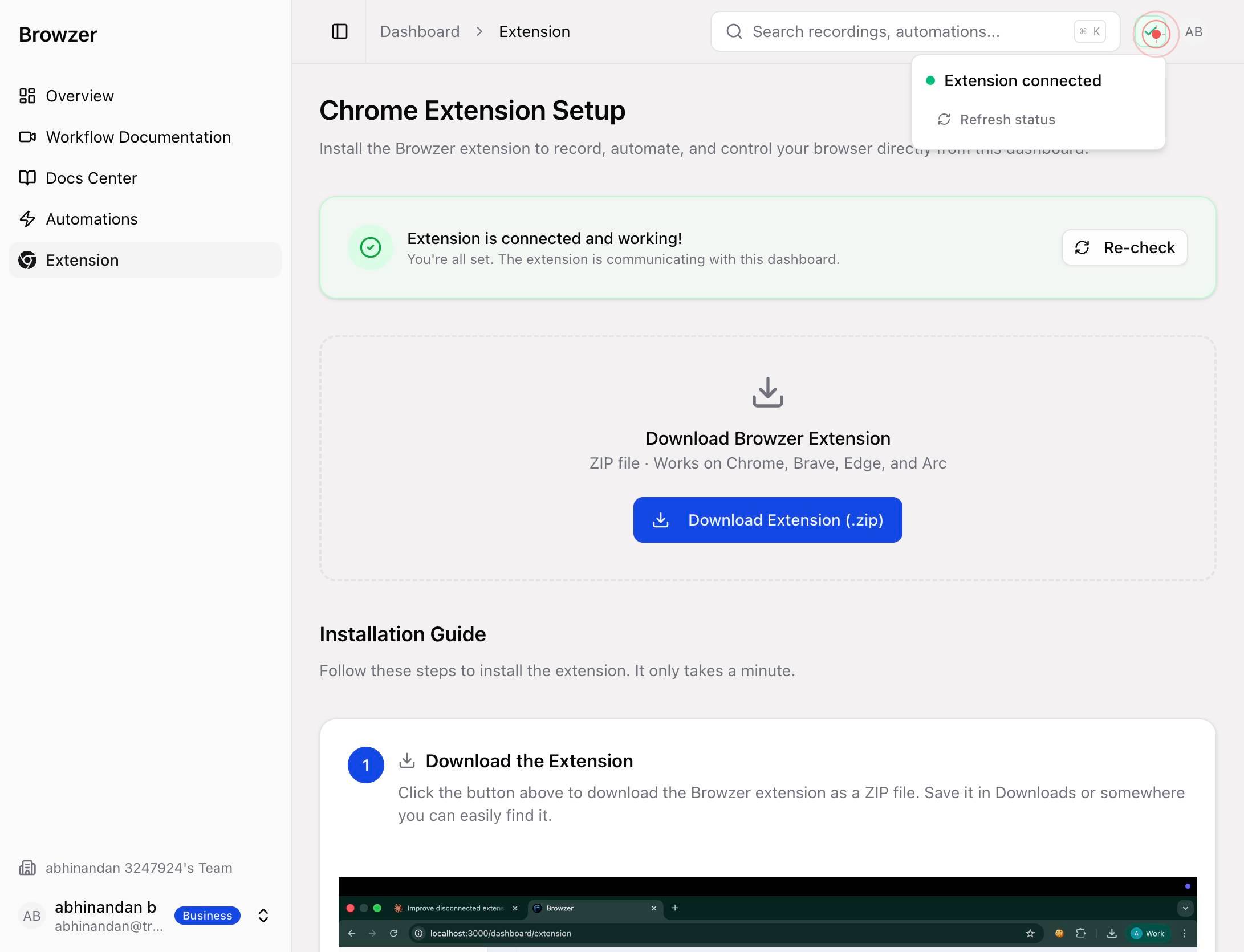Screen dimensions: 1244x952
Task: Click the Docs Center book icon
Action: pyautogui.click(x=27, y=178)
